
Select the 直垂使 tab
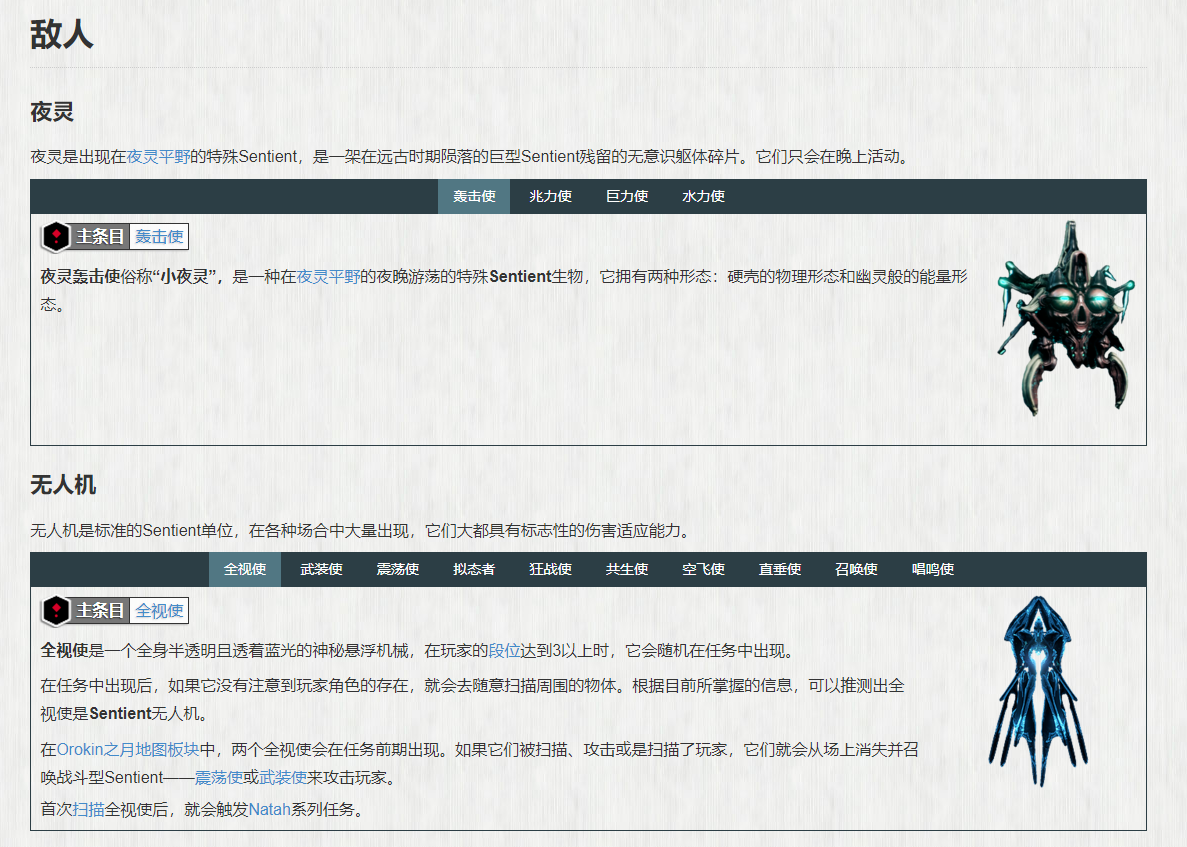click(x=780, y=569)
